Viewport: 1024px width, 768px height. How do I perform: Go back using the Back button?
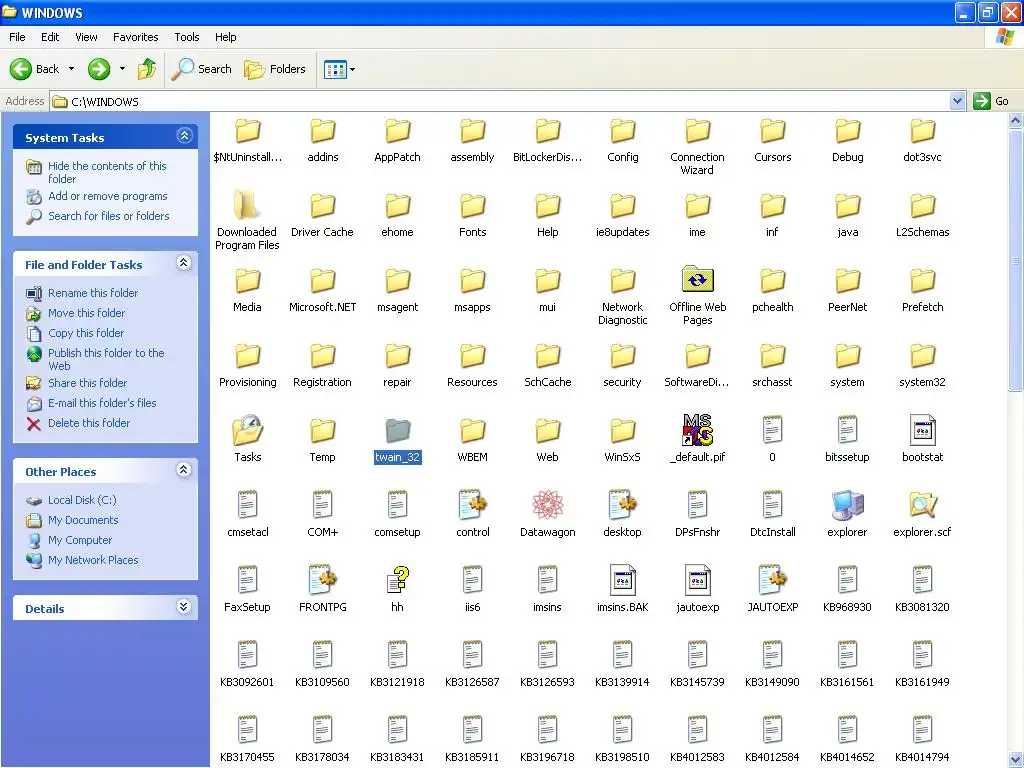point(35,69)
